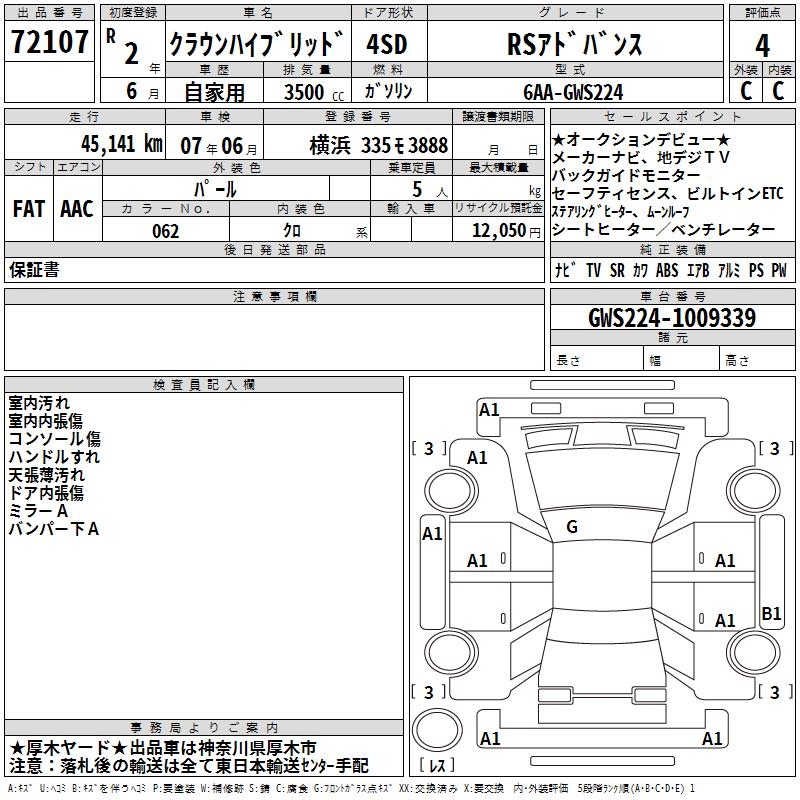Click the color number 062 field
This screenshot has width=800, height=800.
pyautogui.click(x=166, y=231)
